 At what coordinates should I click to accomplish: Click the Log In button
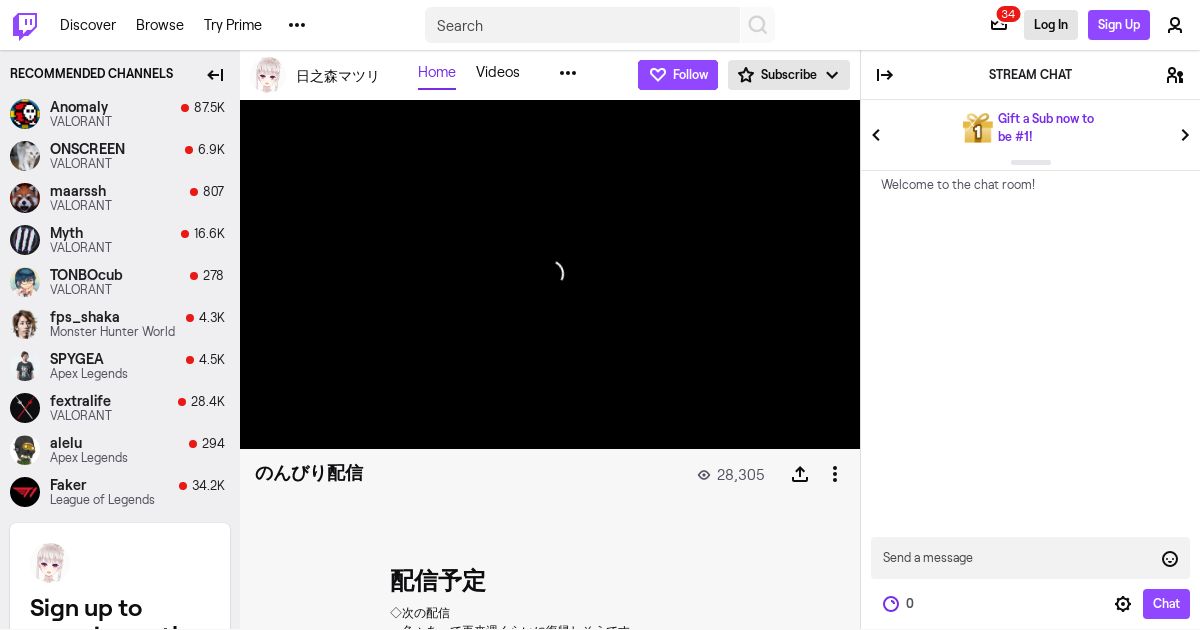coord(1051,25)
